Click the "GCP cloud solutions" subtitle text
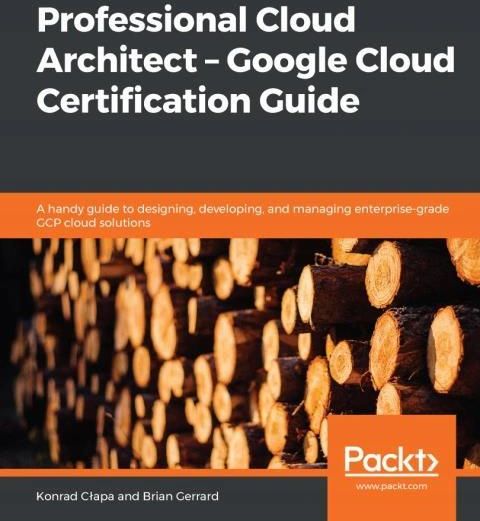 pyautogui.click(x=93, y=223)
